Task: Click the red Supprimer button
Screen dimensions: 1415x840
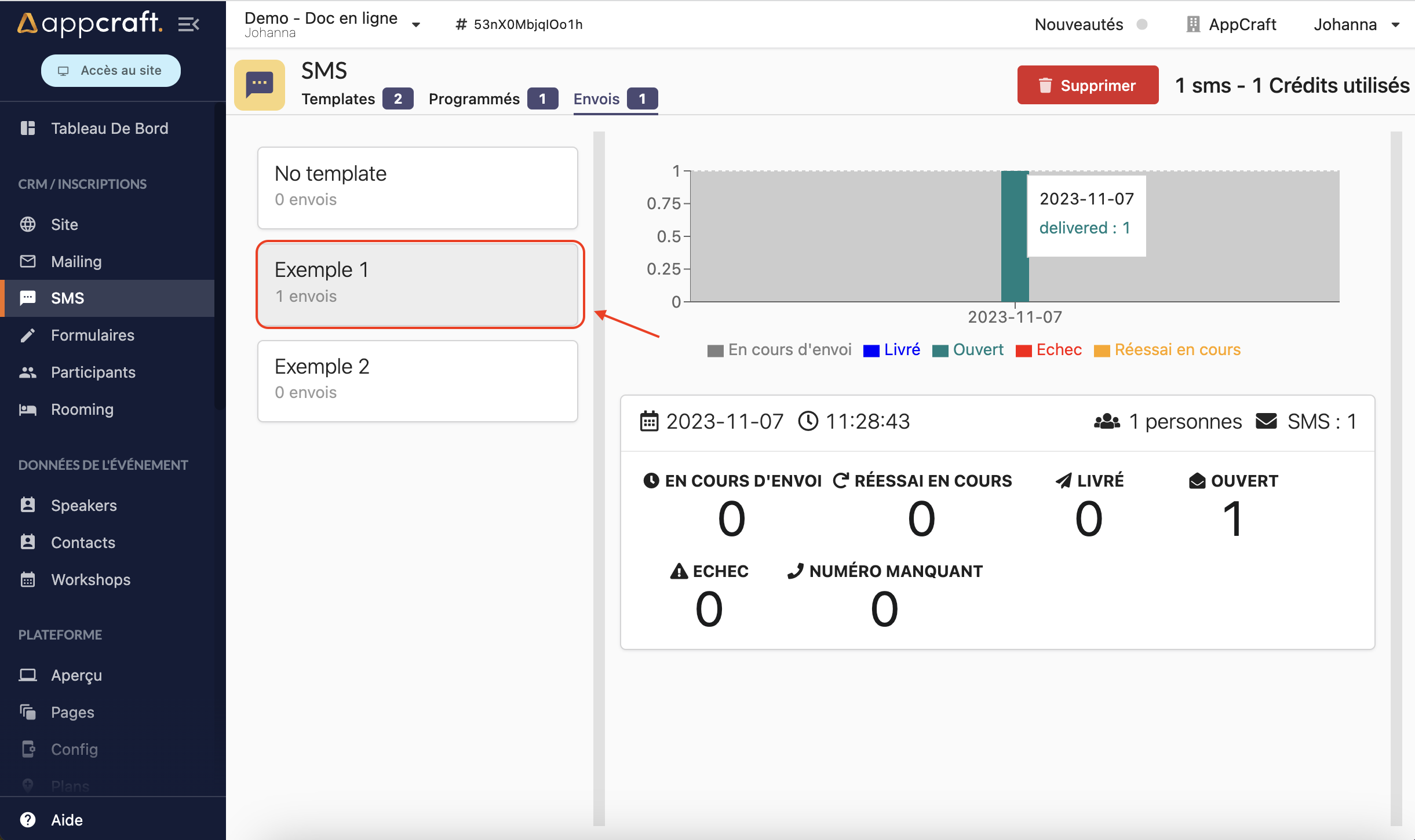Action: [x=1088, y=85]
